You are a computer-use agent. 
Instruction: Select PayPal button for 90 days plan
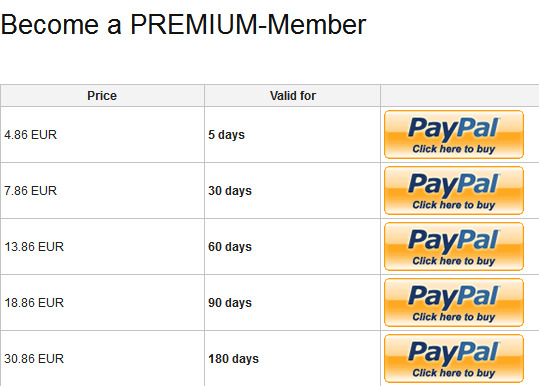[x=454, y=302]
